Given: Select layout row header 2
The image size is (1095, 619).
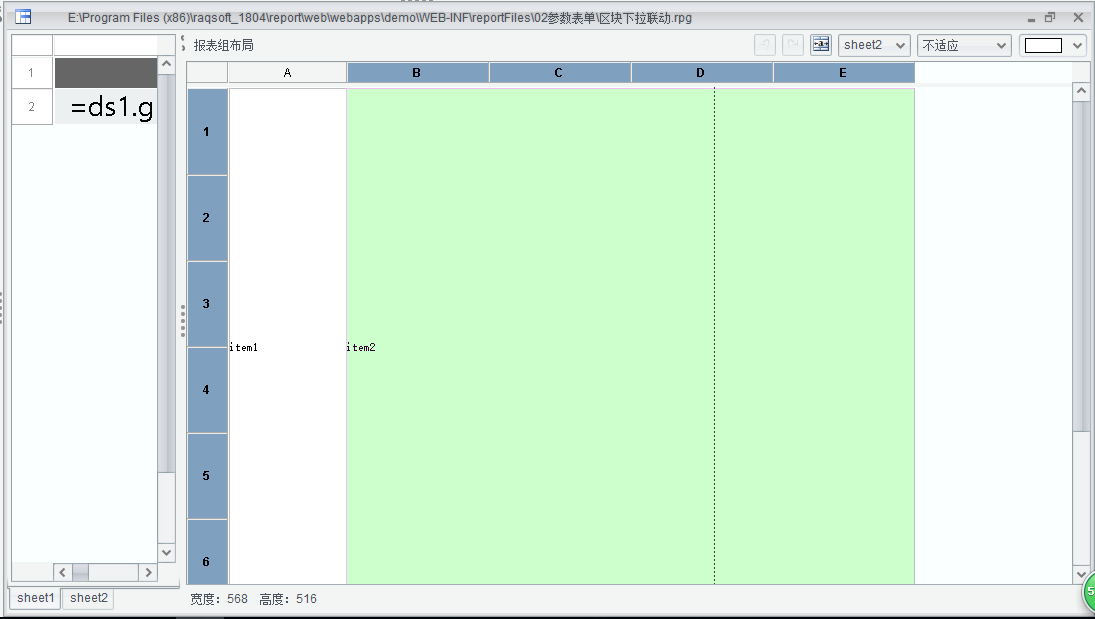Looking at the screenshot, I should tap(207, 218).
